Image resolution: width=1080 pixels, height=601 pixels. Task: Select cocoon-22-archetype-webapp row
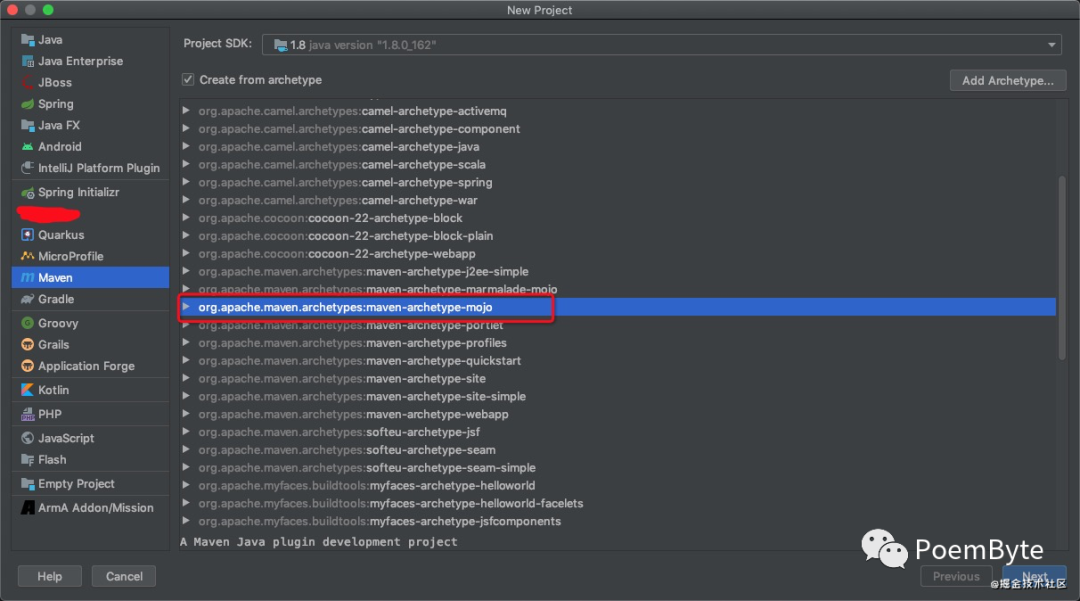point(618,254)
